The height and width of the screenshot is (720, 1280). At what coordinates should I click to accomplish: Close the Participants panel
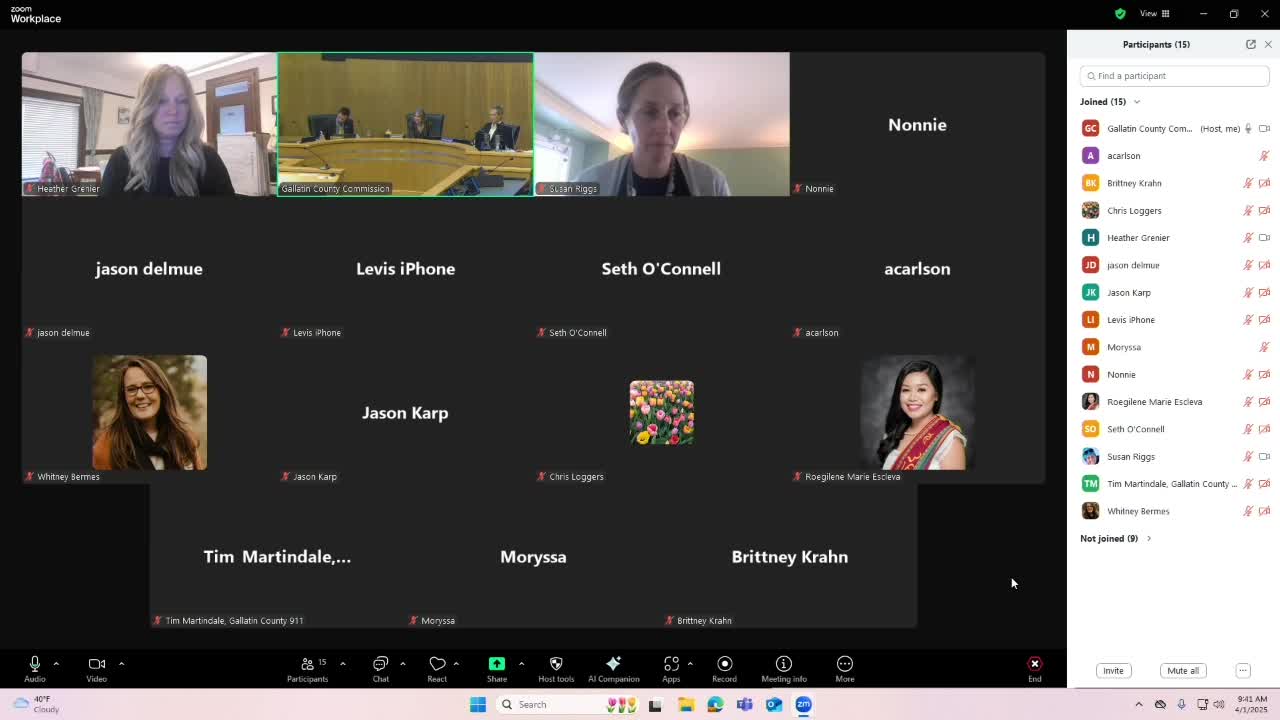click(x=1268, y=44)
